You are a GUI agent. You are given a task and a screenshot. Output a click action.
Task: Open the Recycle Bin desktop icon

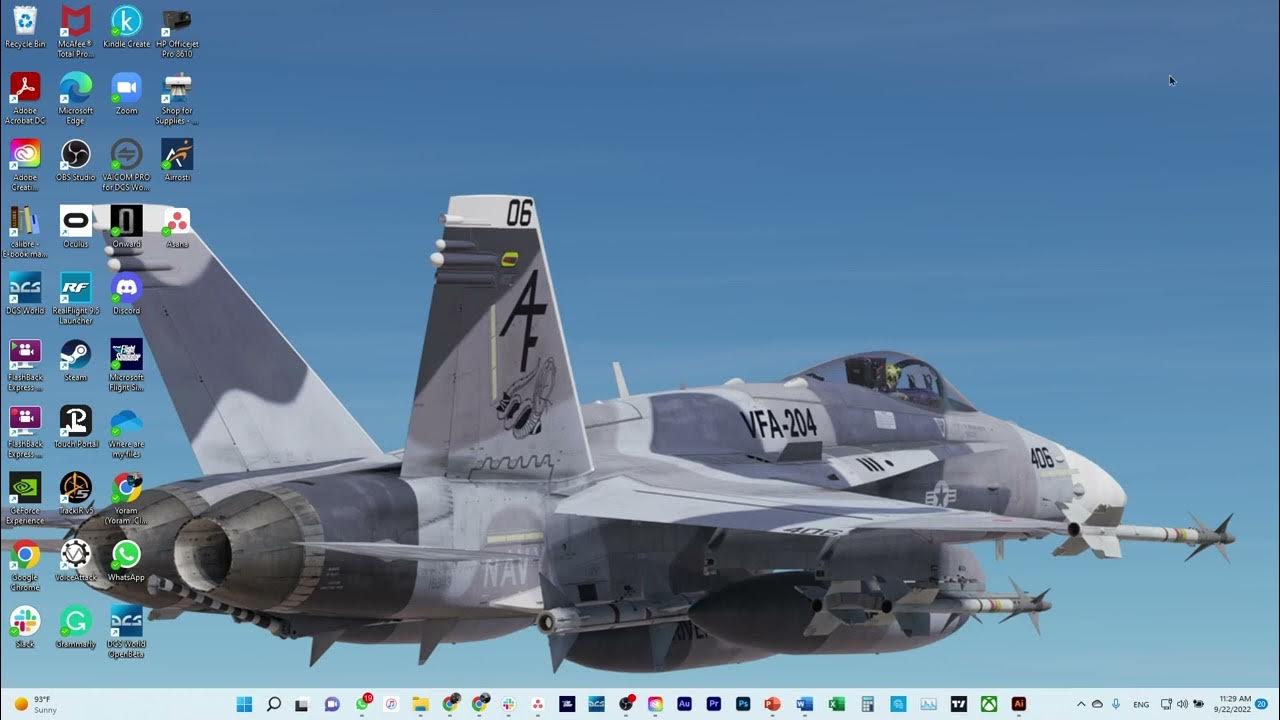[x=25, y=27]
